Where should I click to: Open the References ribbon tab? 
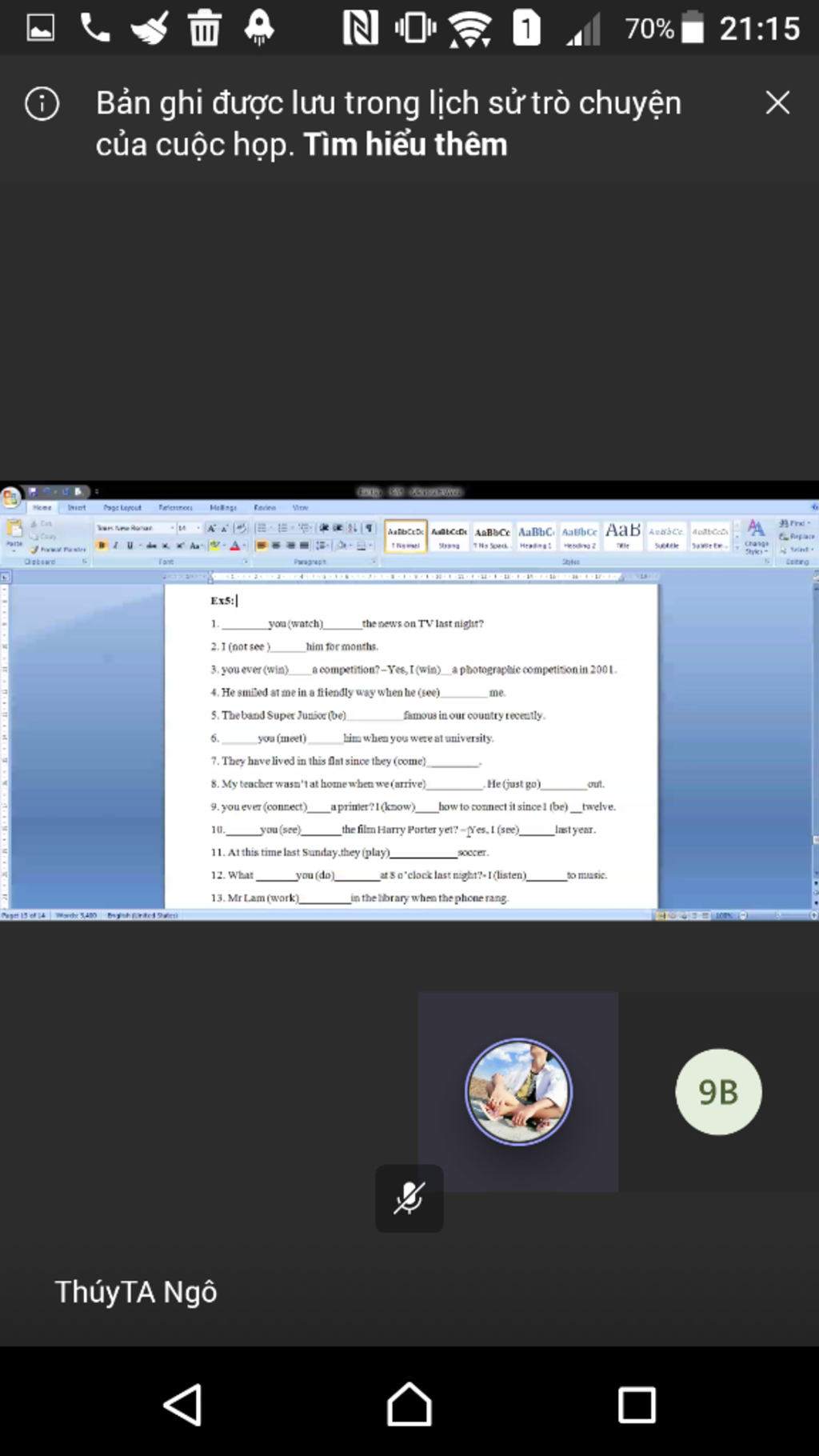(x=175, y=507)
